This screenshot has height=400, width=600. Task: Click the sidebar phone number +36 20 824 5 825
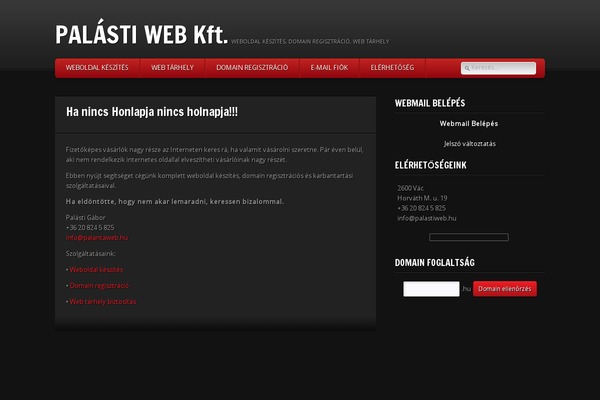pos(421,209)
